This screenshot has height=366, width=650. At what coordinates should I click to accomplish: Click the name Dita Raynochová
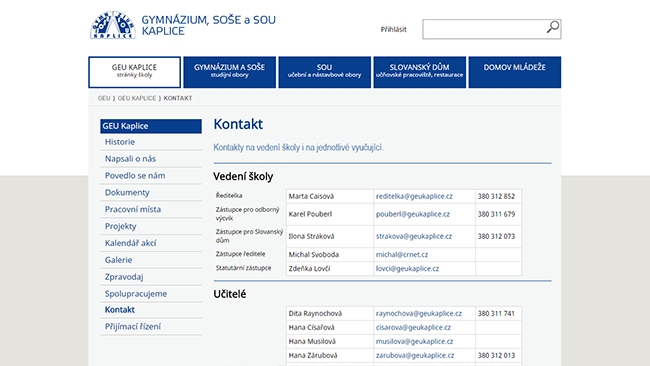pyautogui.click(x=315, y=313)
